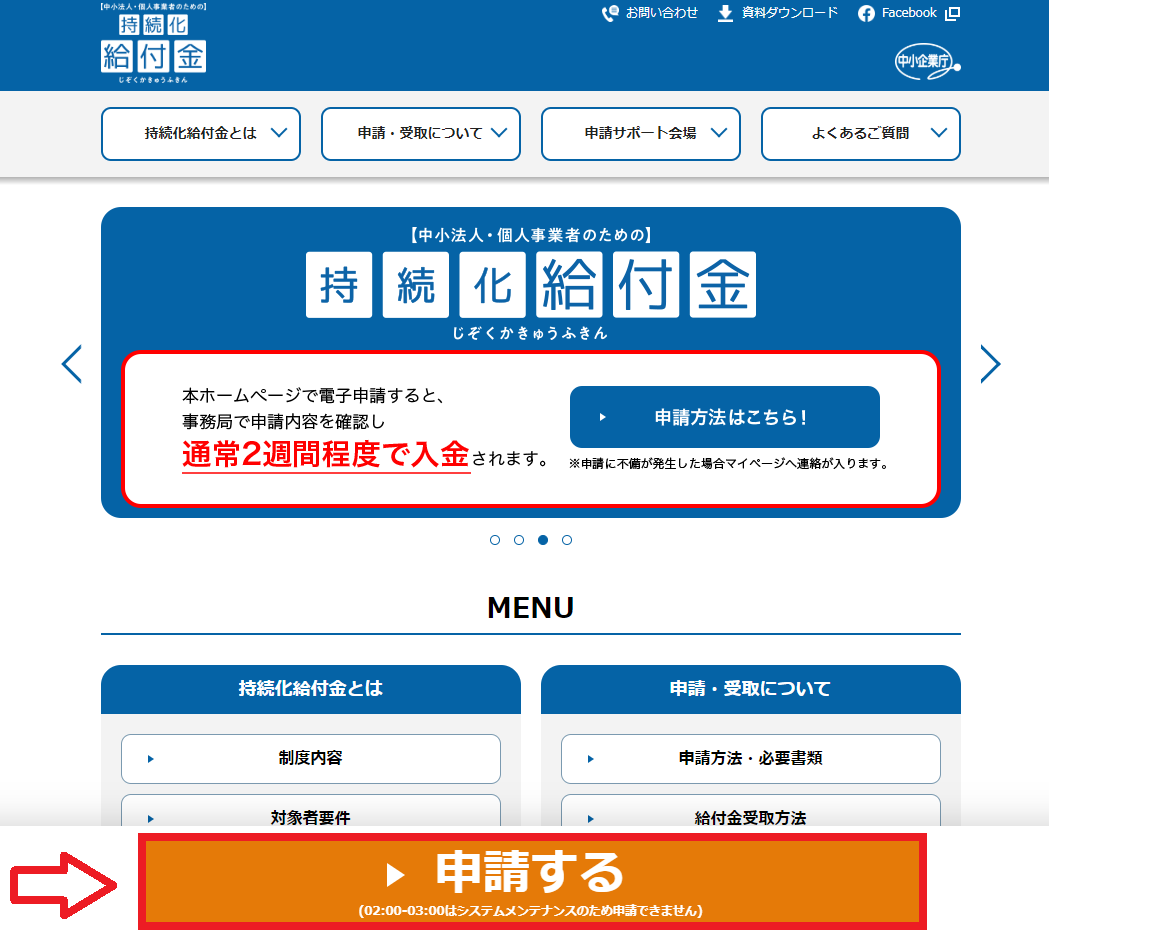
Task: Click the orange 申請する button
Action: (x=533, y=881)
